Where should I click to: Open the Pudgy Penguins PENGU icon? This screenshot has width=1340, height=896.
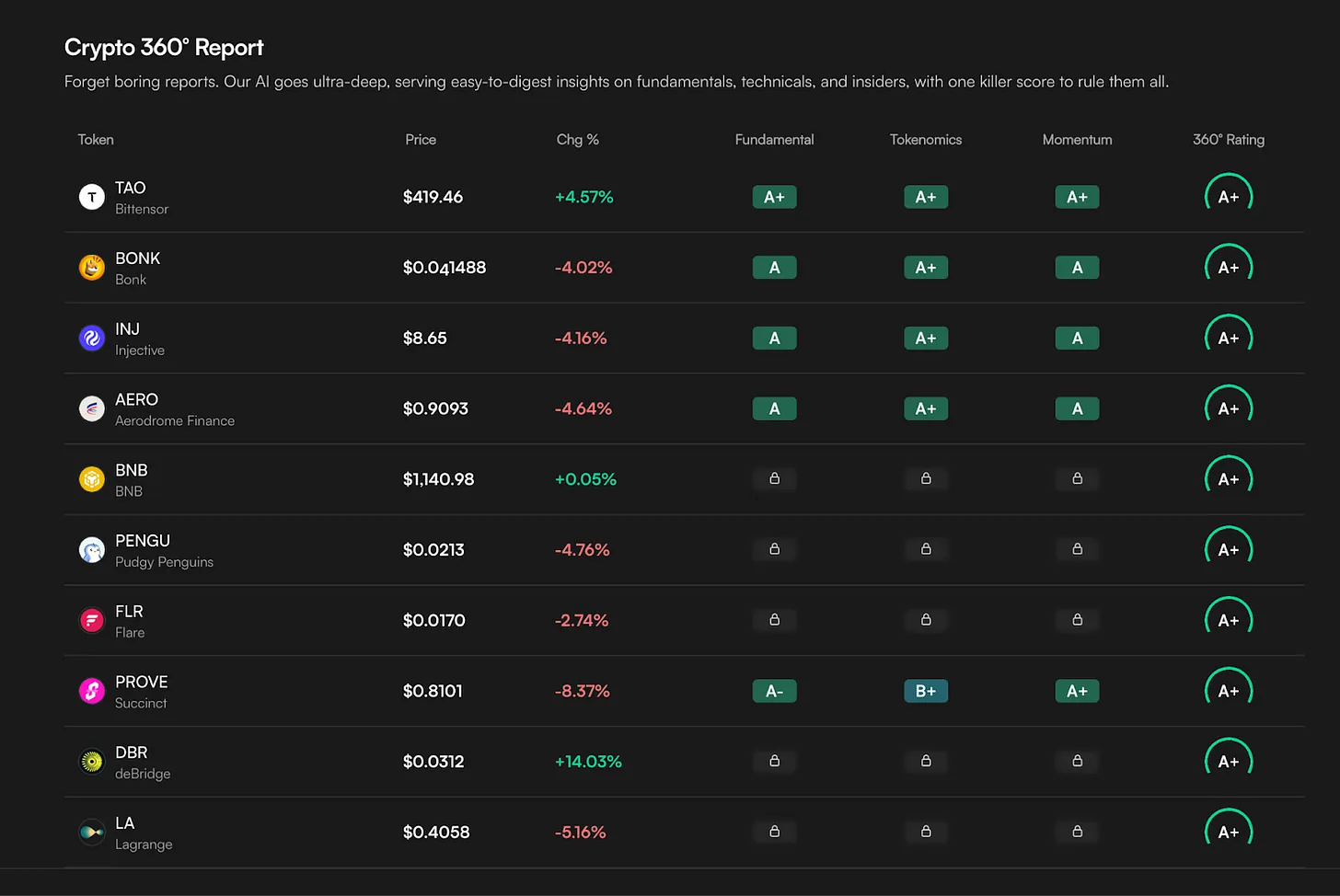coord(92,550)
